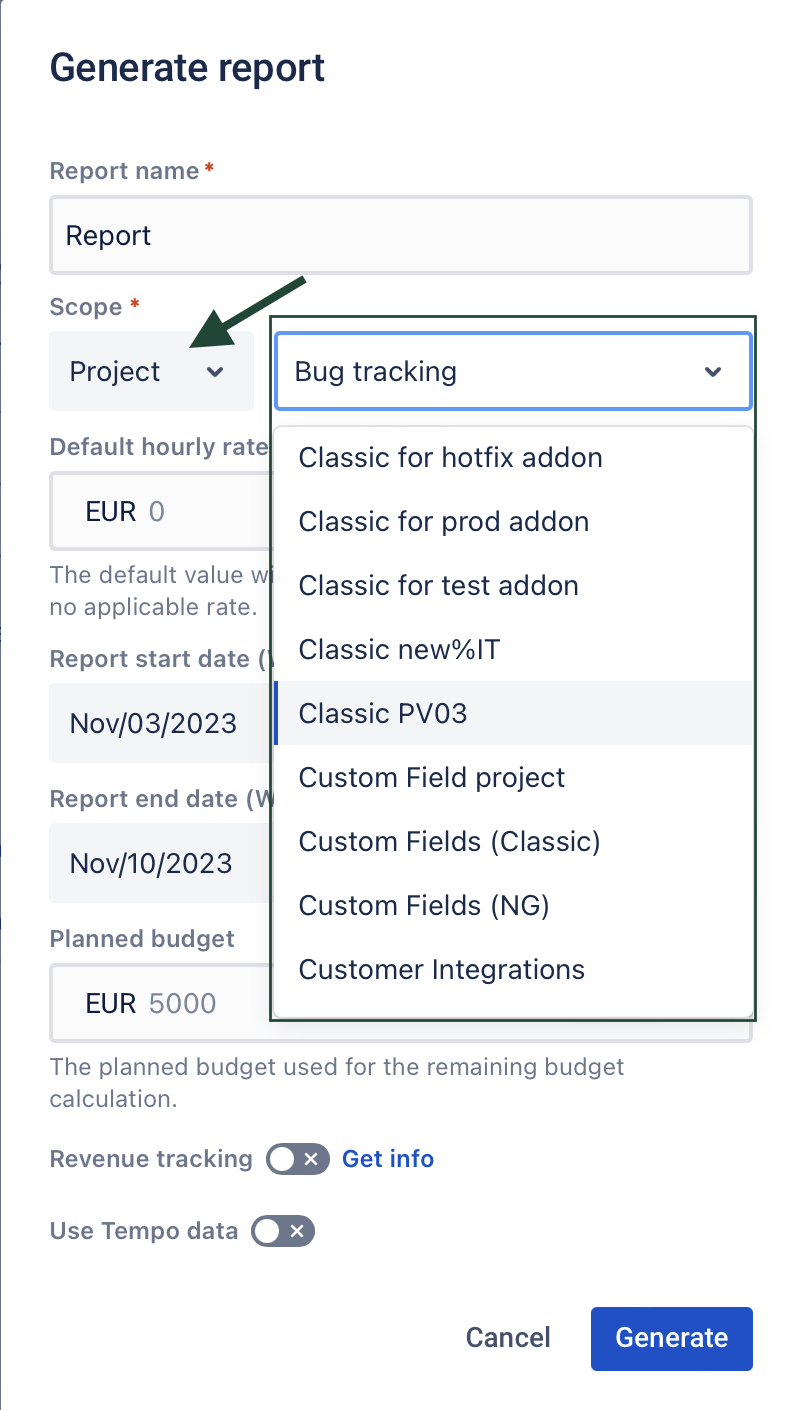
Task: Select Customer Integrations project
Action: point(441,970)
